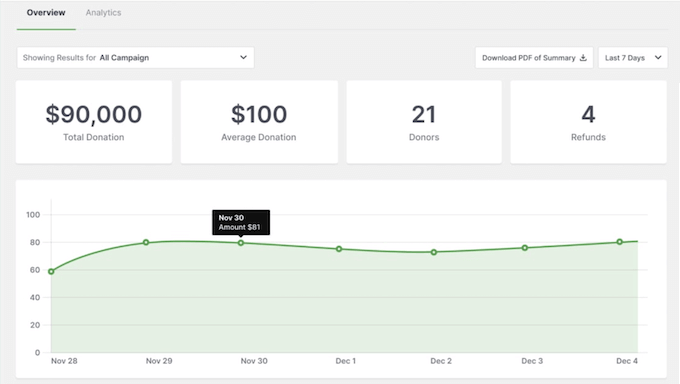Click the Dec 1 data point on chart
Viewport: 680px width, 384px height.
coord(339,249)
